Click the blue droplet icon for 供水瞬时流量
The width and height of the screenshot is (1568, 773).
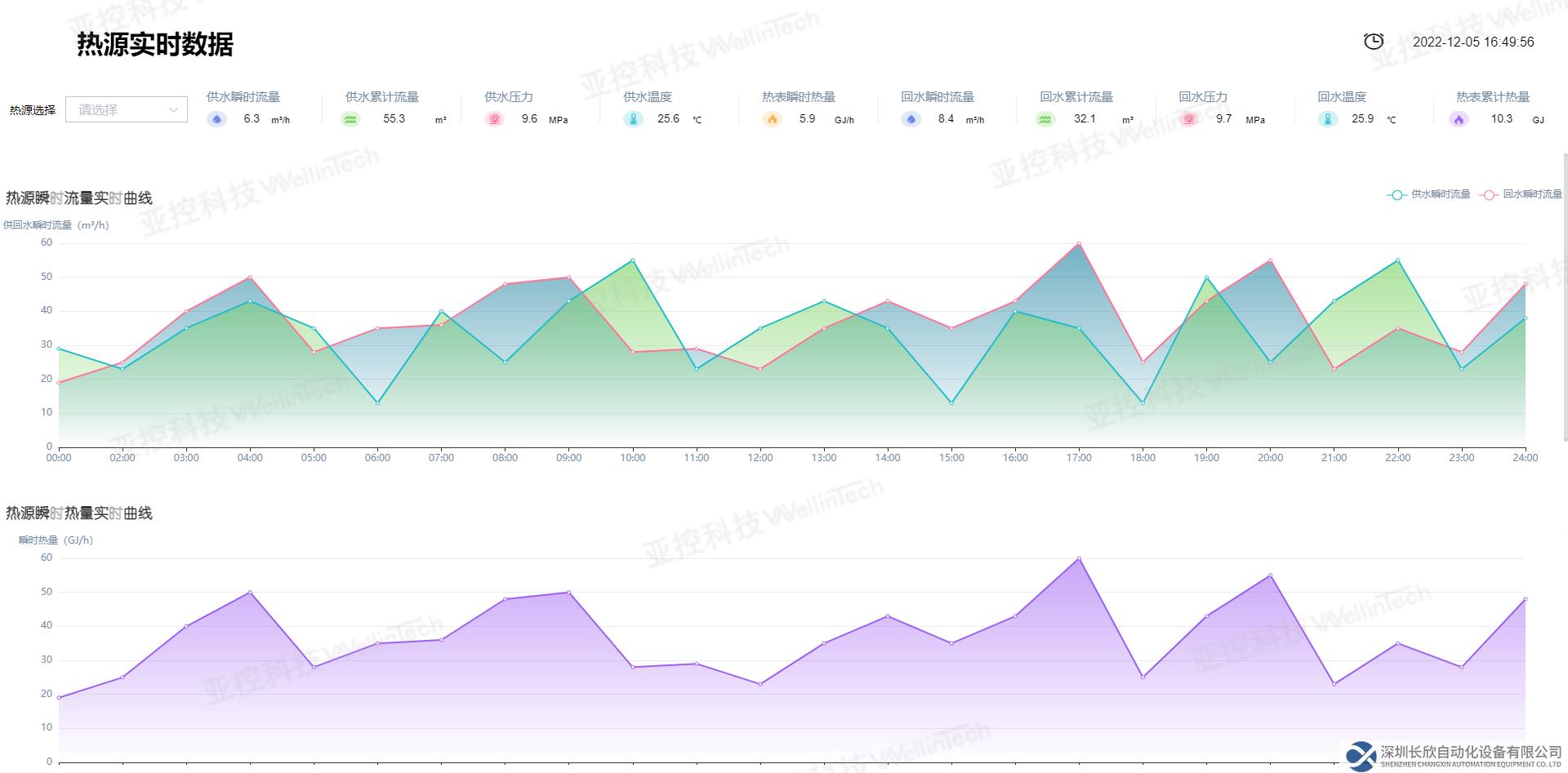pos(216,119)
